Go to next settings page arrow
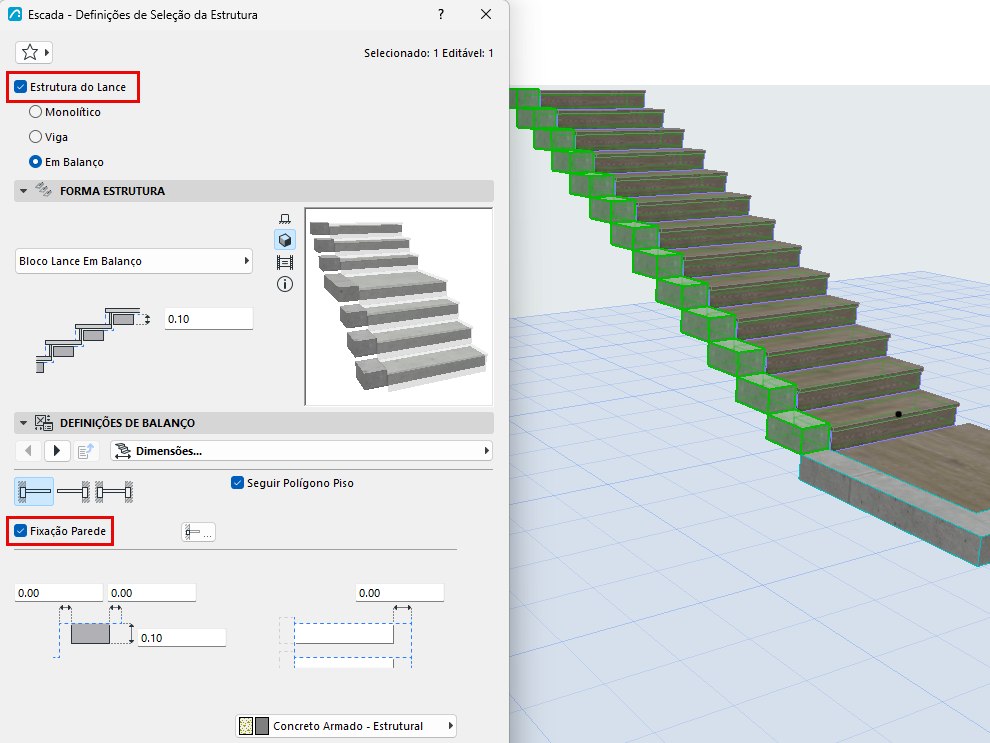This screenshot has height=743, width=990. click(x=57, y=451)
